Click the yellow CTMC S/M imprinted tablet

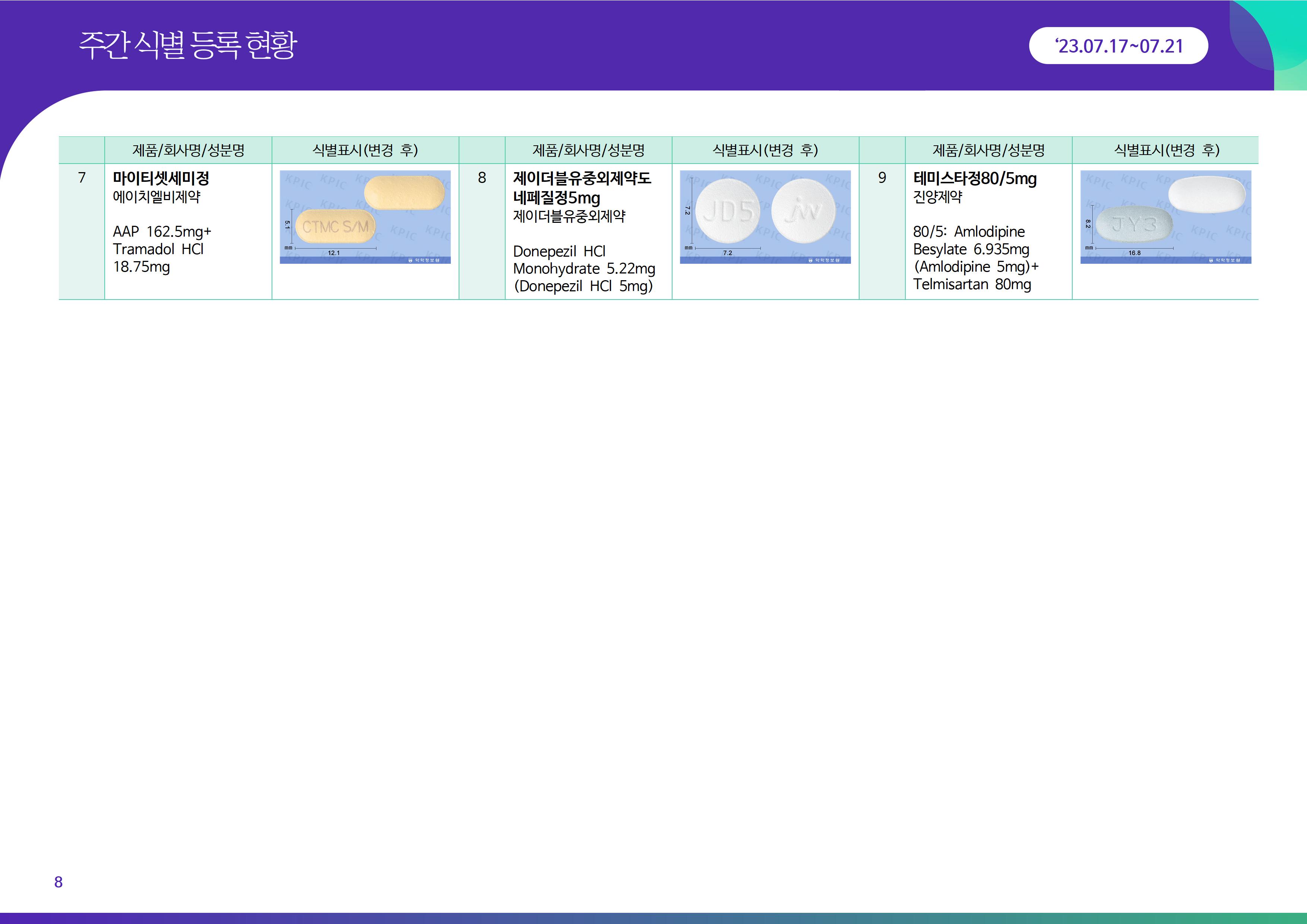[x=335, y=227]
